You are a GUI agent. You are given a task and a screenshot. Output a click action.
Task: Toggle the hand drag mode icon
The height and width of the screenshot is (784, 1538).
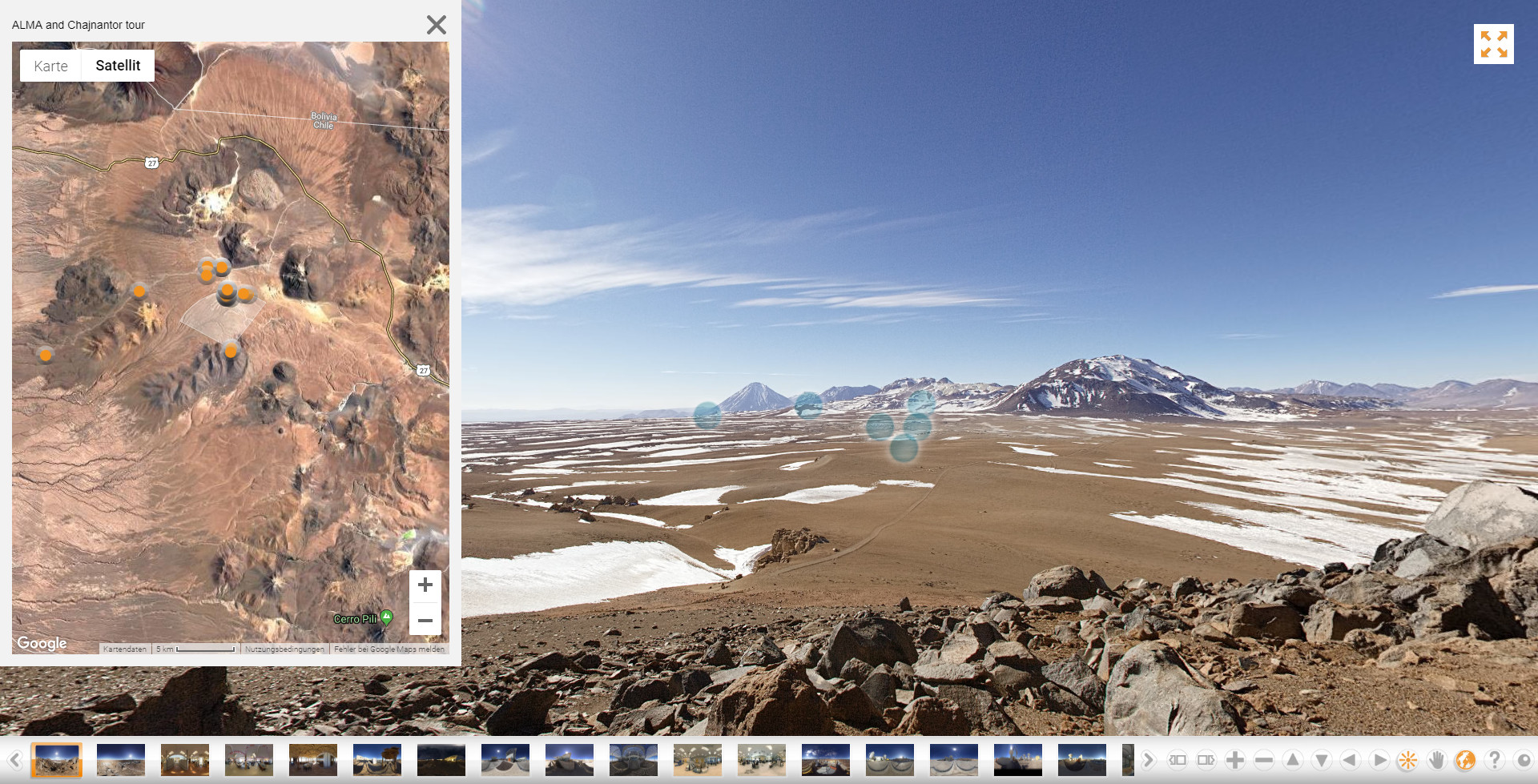point(1436,760)
